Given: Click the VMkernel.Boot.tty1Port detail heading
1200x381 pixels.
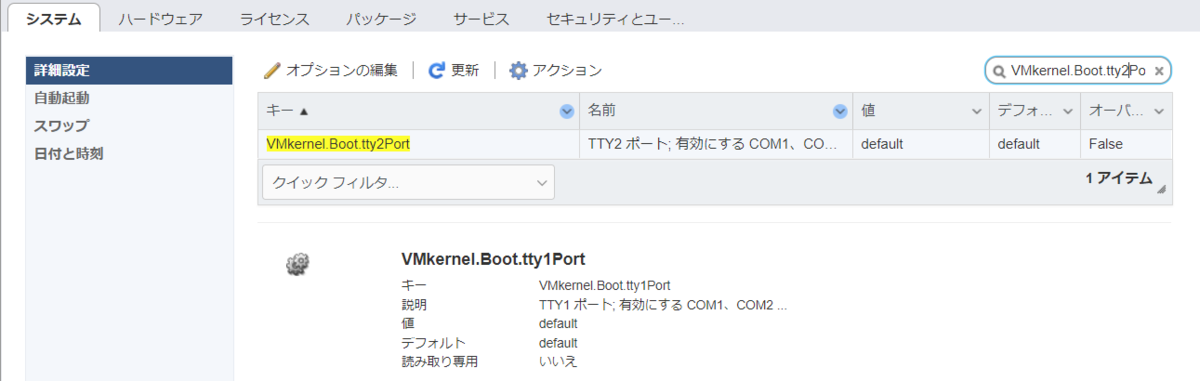Looking at the screenshot, I should click(492, 259).
